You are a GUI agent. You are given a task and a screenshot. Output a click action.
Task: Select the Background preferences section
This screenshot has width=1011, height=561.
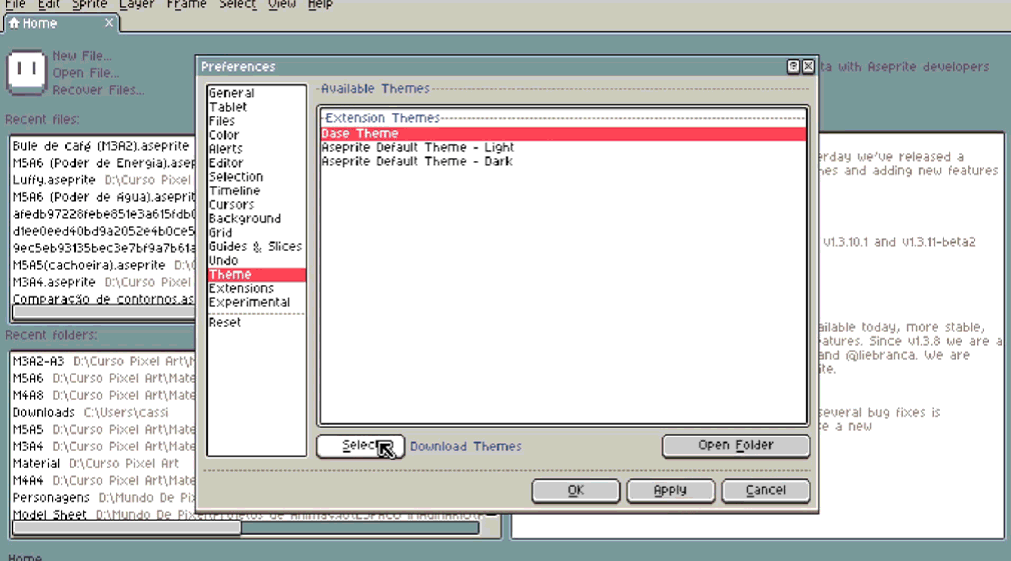(257, 219)
